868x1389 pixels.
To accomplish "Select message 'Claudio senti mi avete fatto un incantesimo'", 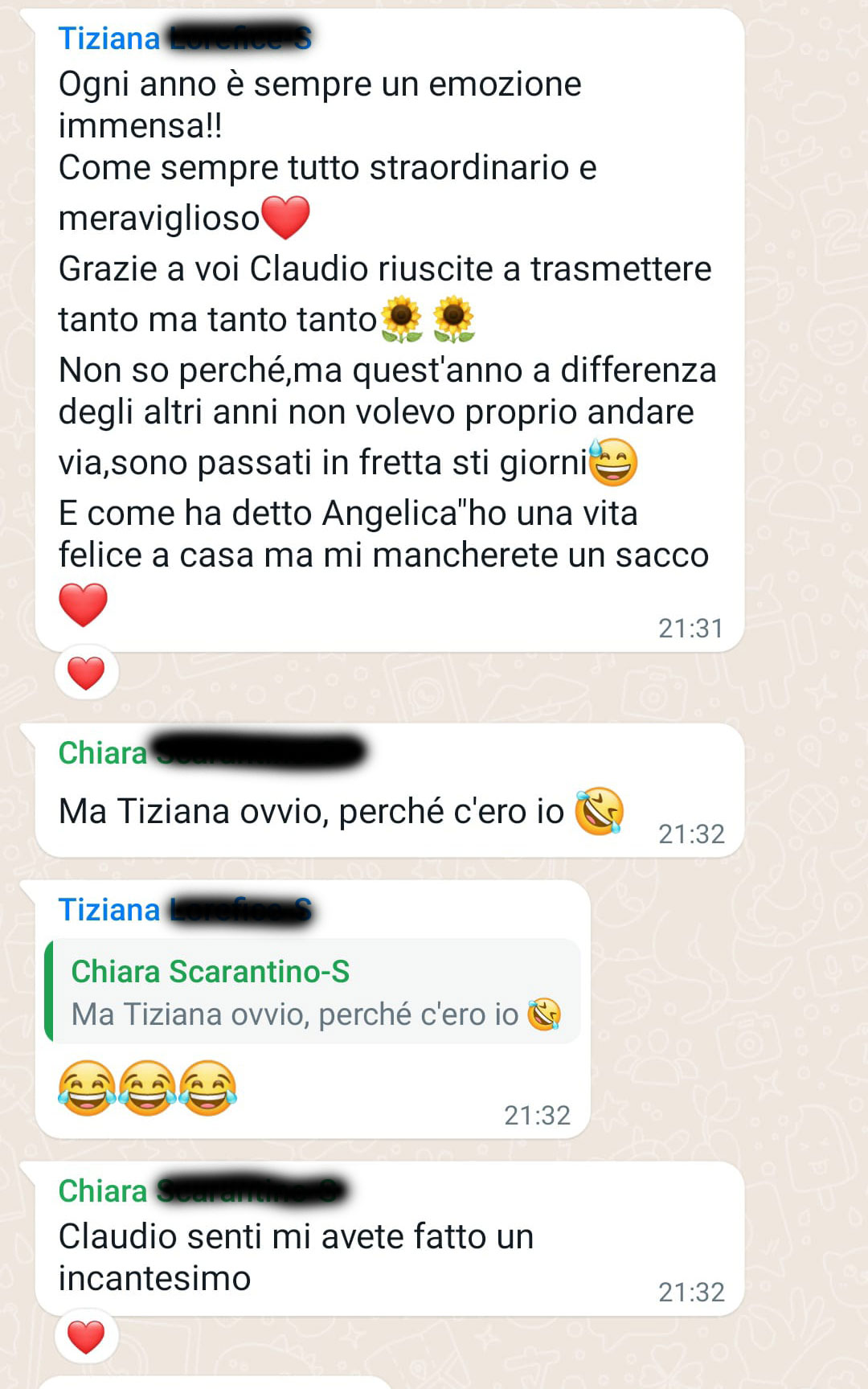I will (389, 1239).
